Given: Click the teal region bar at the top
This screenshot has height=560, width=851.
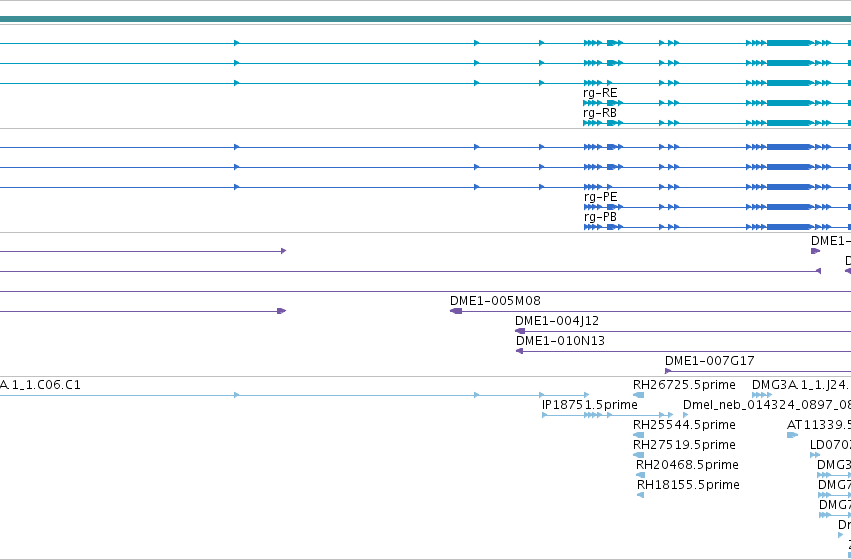Looking at the screenshot, I should point(426,19).
